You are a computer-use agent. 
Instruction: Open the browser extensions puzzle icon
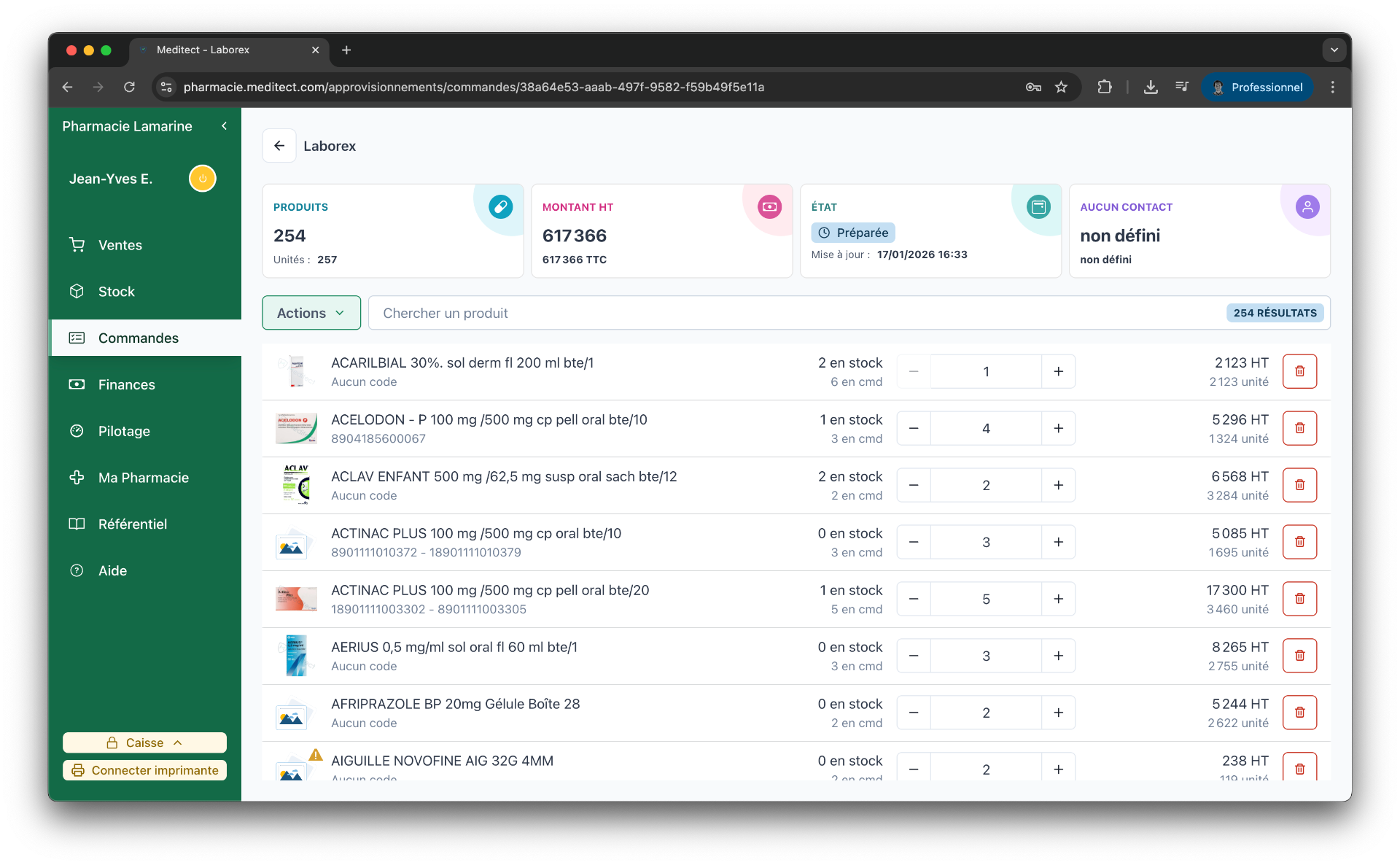coord(1105,88)
